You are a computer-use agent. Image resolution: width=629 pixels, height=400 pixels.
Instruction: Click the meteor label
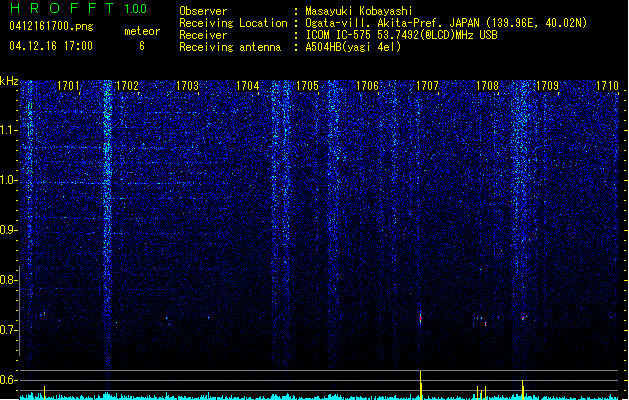coord(142,31)
